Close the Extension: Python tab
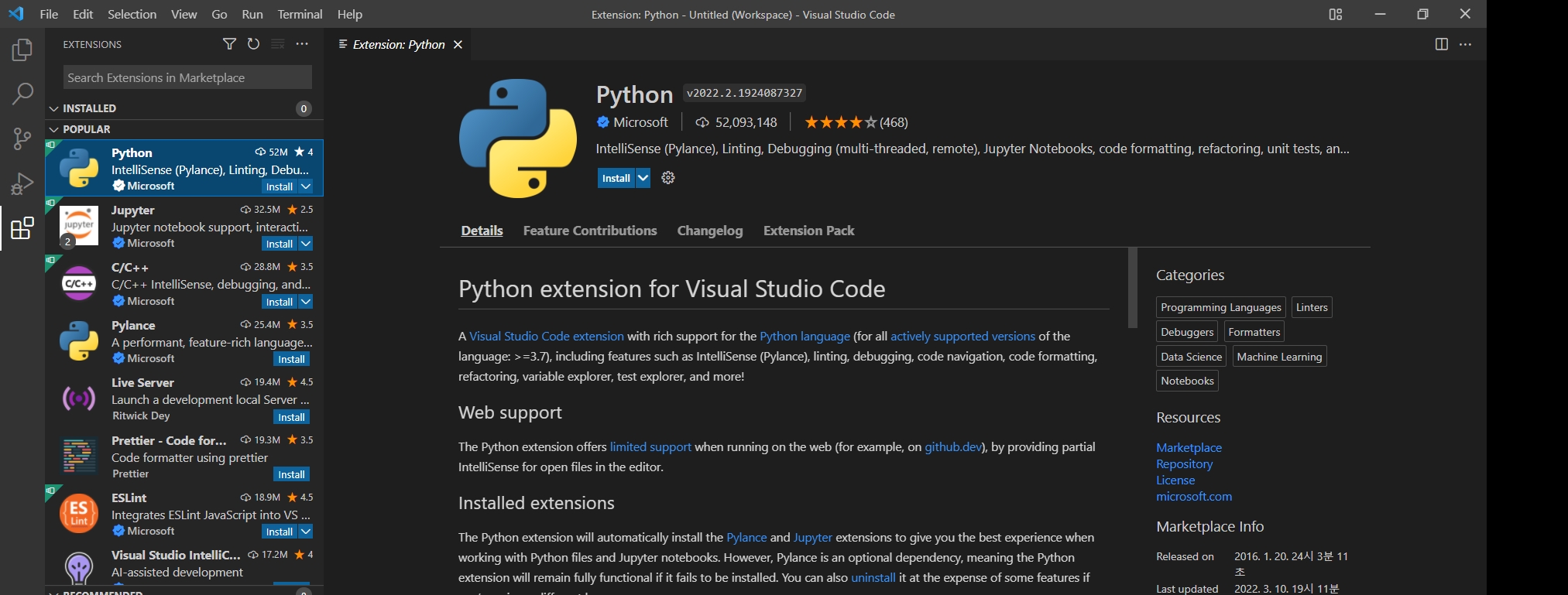 pos(458,45)
